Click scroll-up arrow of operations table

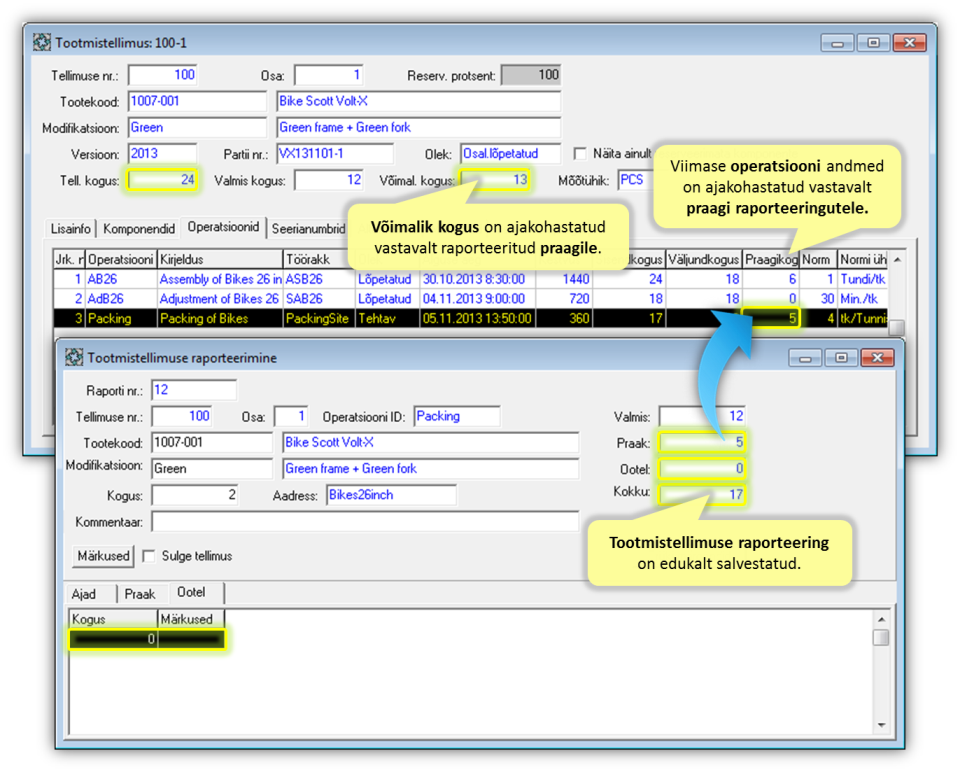pyautogui.click(x=897, y=260)
